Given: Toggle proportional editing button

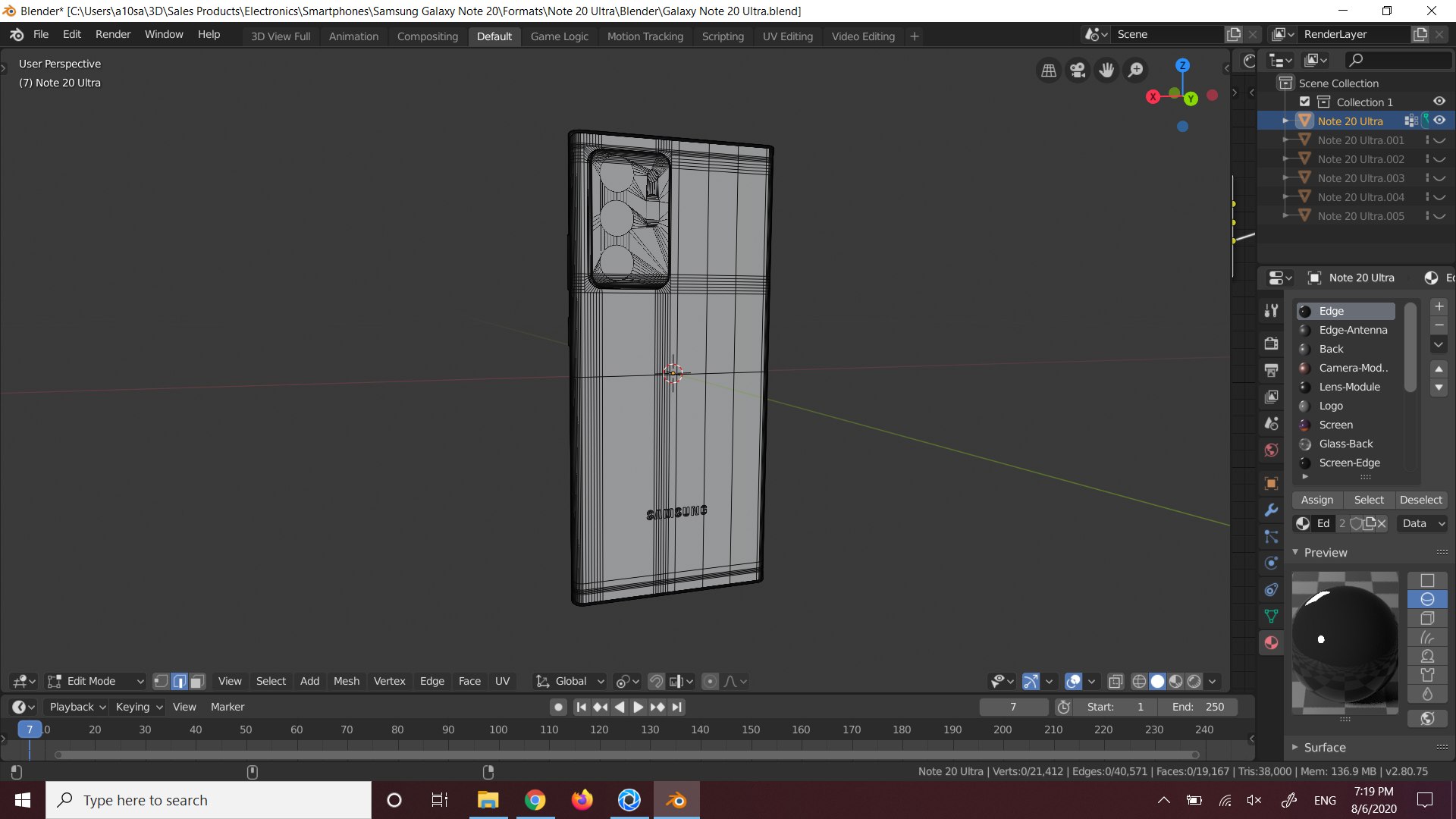Looking at the screenshot, I should tap(710, 681).
